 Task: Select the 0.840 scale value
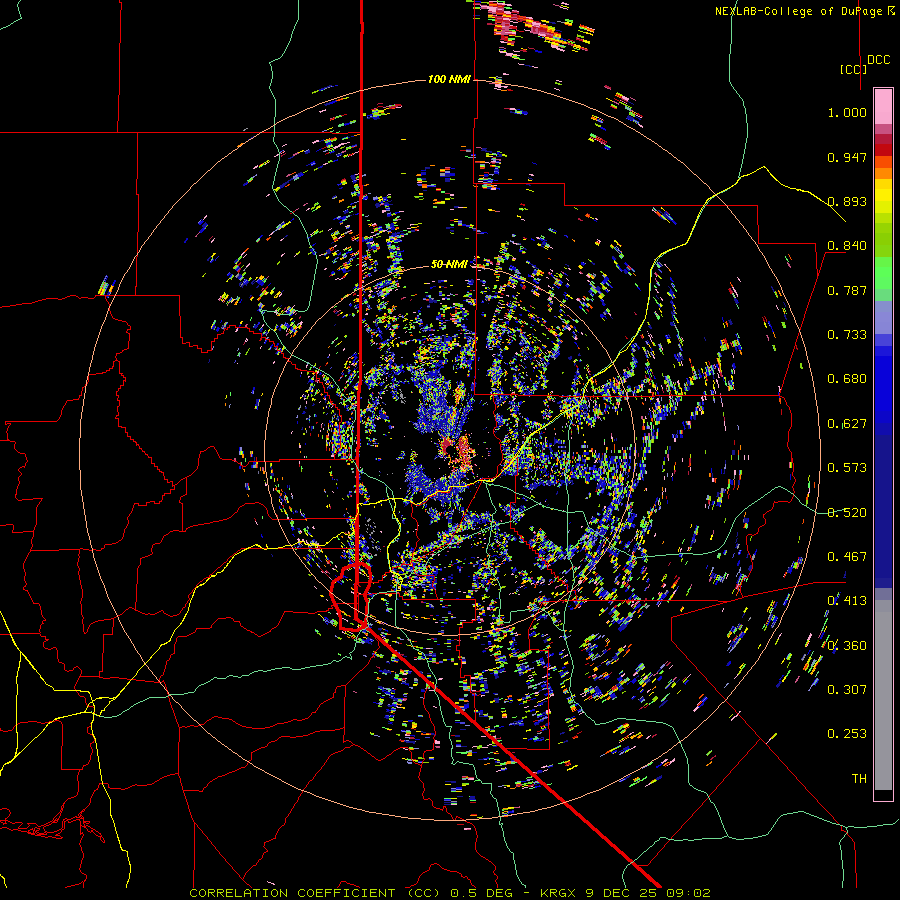click(847, 246)
